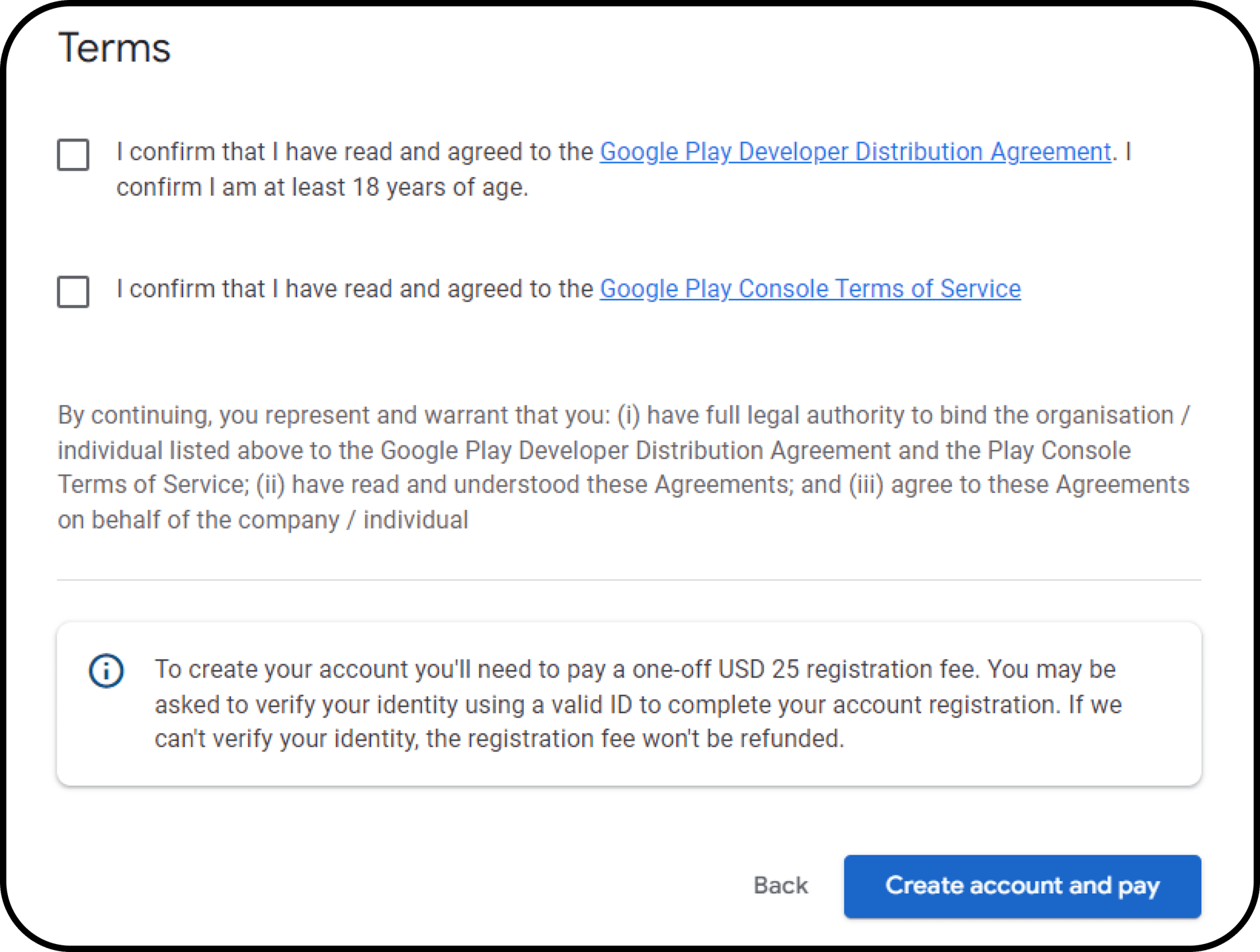Tick the Developer Distribution Agreement confirmation checkbox
This screenshot has height=952, width=1260.
[x=73, y=155]
